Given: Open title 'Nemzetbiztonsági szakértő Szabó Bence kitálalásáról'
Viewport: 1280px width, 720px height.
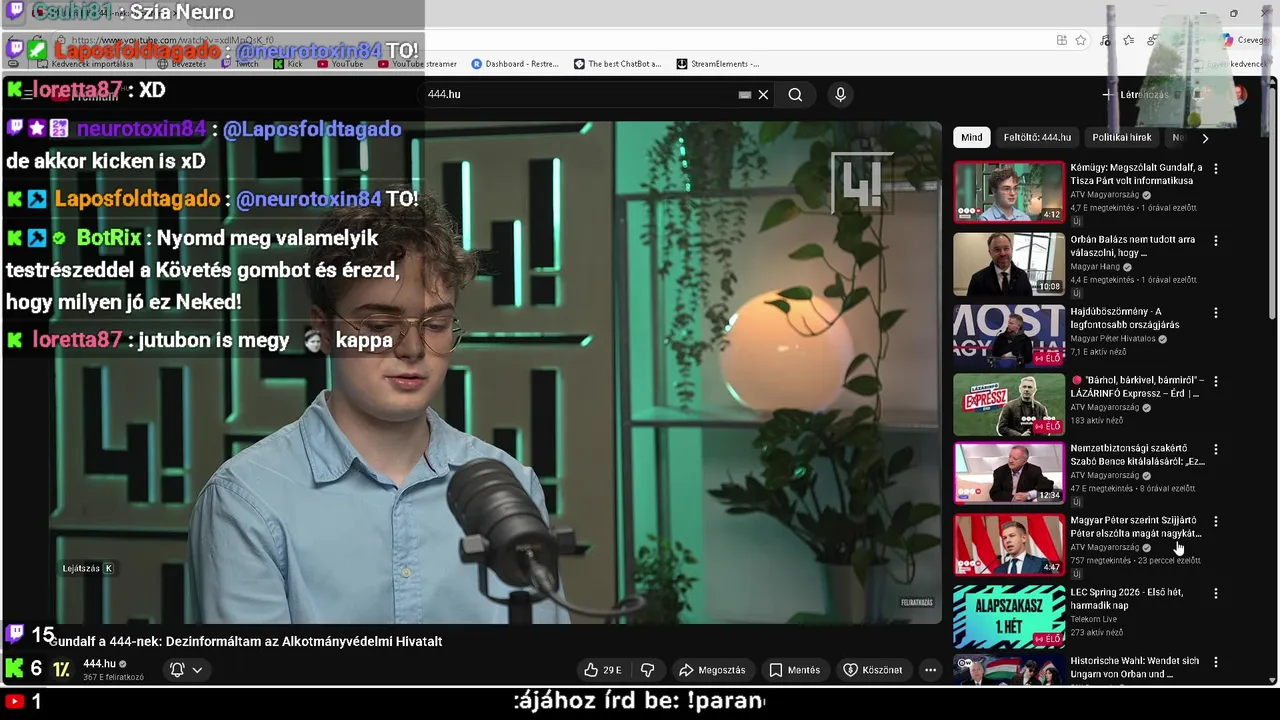Looking at the screenshot, I should click(1137, 455).
